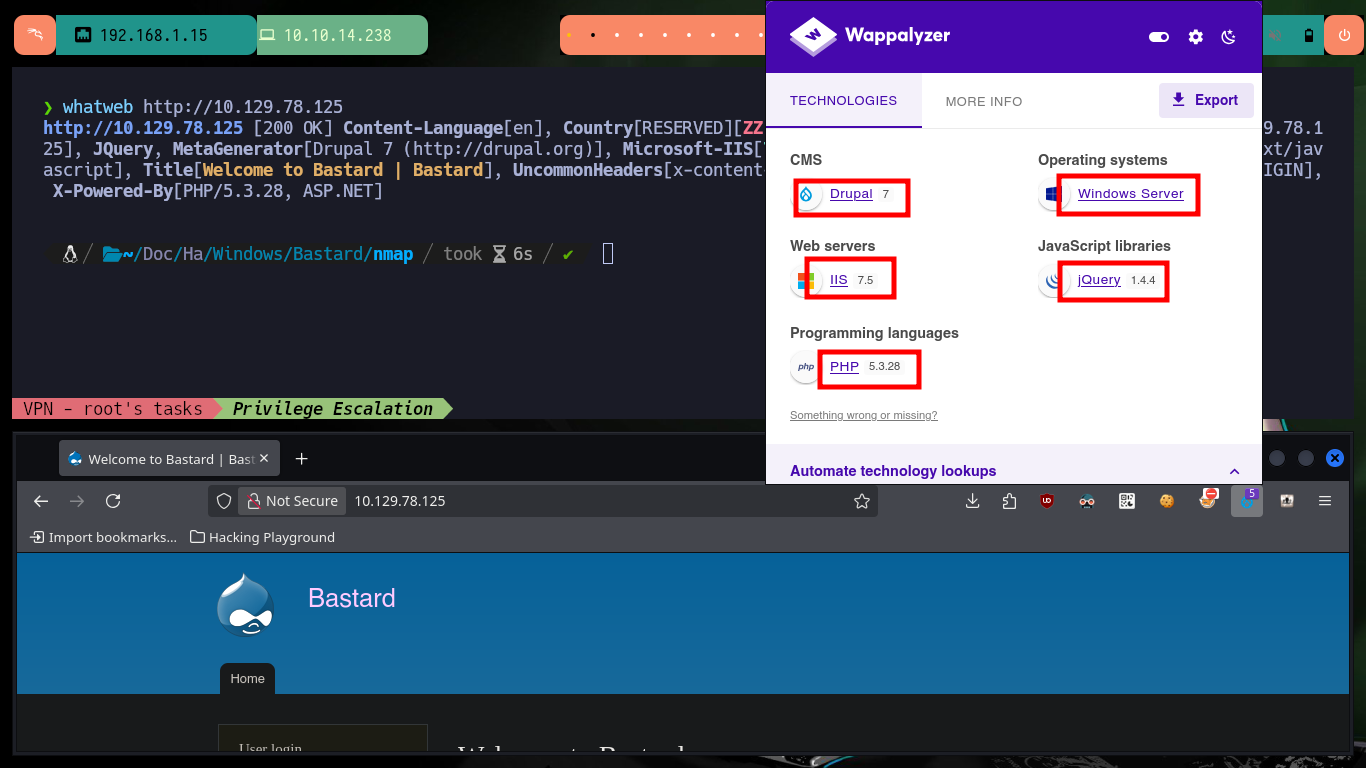
Task: Open Wappalyzer settings gear
Action: (1195, 37)
